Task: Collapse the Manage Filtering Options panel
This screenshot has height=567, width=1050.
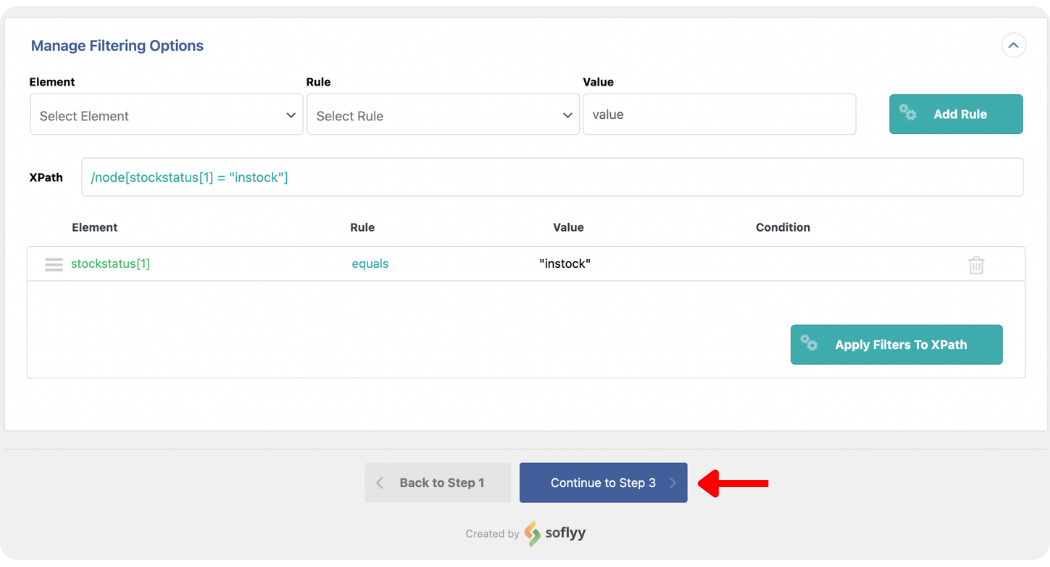Action: click(x=1013, y=45)
